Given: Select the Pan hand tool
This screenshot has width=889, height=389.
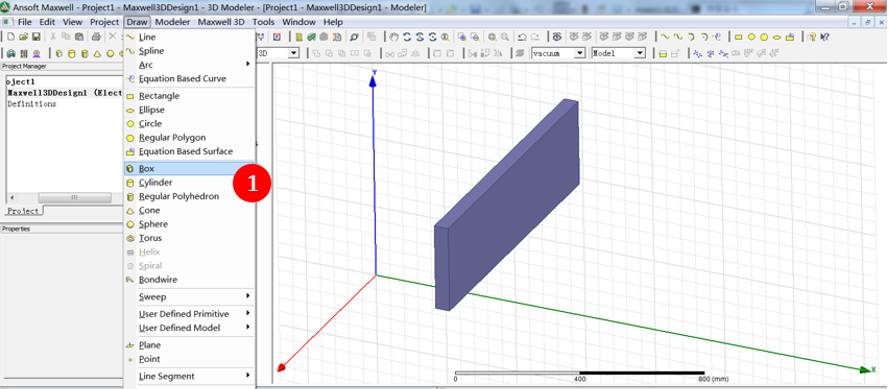Looking at the screenshot, I should tap(395, 37).
